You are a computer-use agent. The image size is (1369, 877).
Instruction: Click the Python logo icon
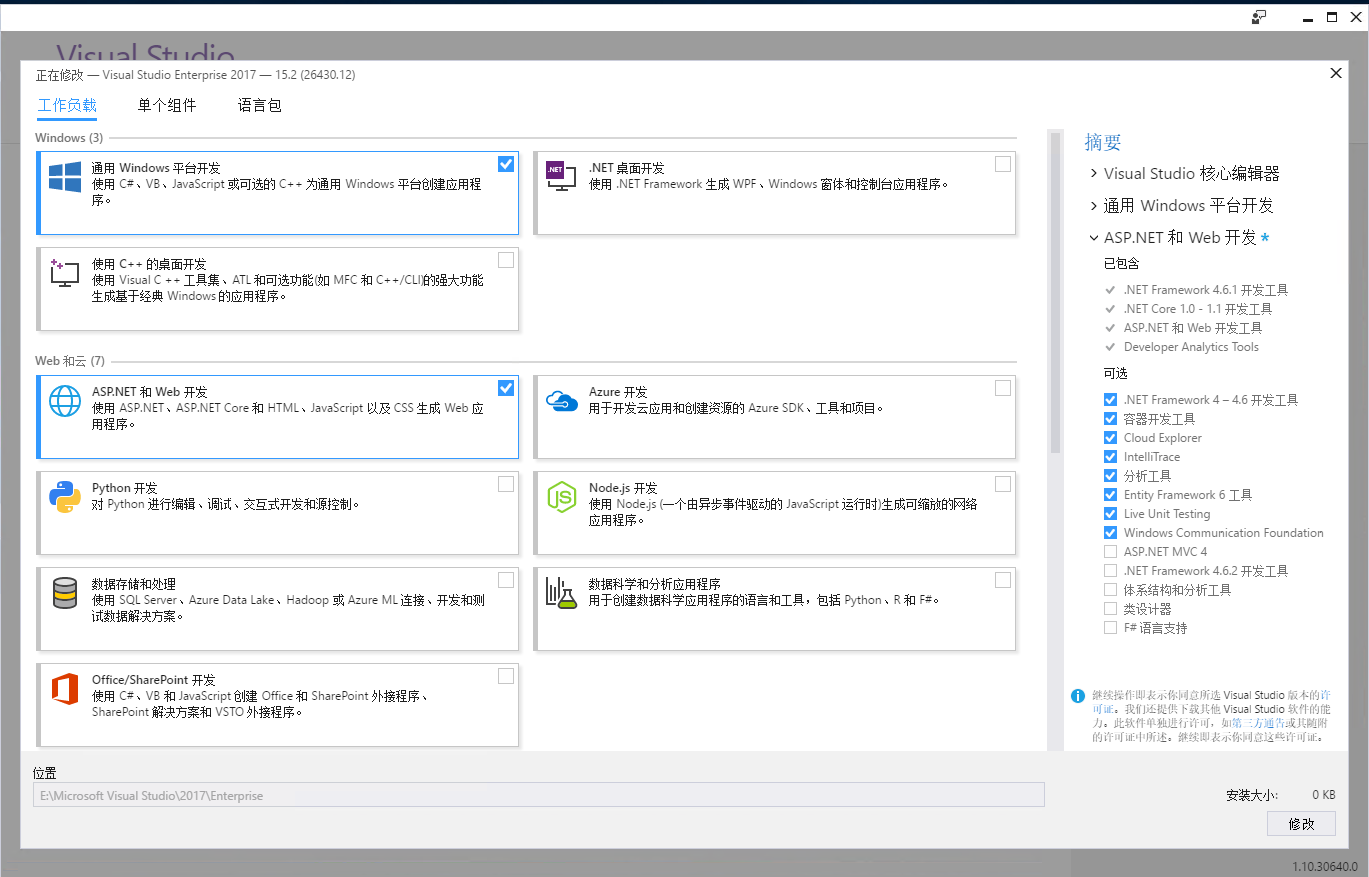pos(65,497)
